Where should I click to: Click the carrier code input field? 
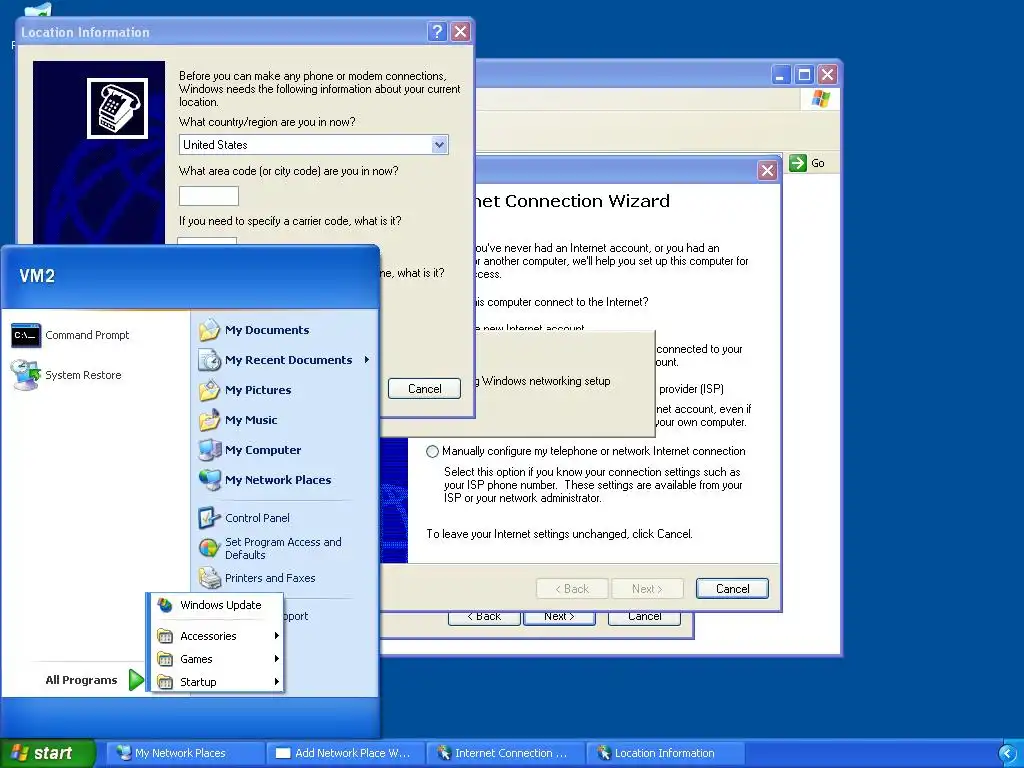pyautogui.click(x=207, y=241)
